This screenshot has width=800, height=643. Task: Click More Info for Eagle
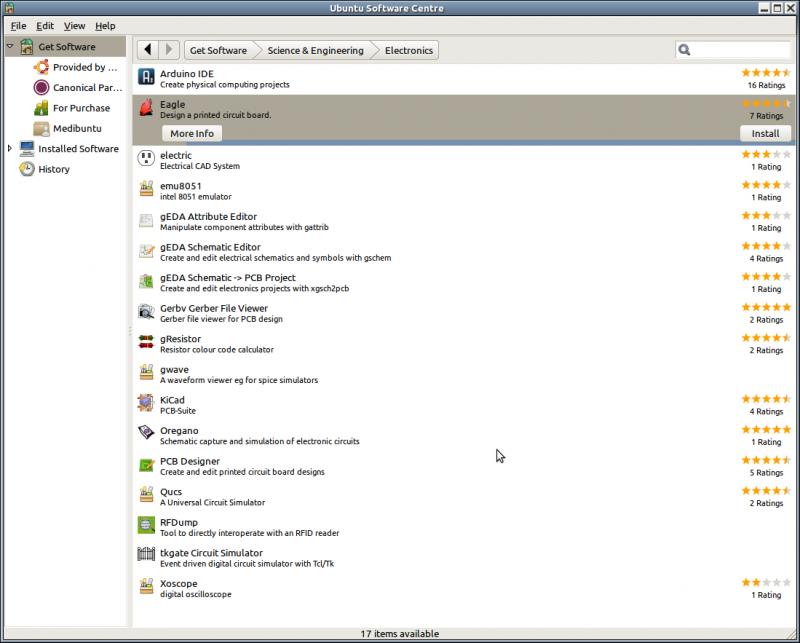coord(192,133)
